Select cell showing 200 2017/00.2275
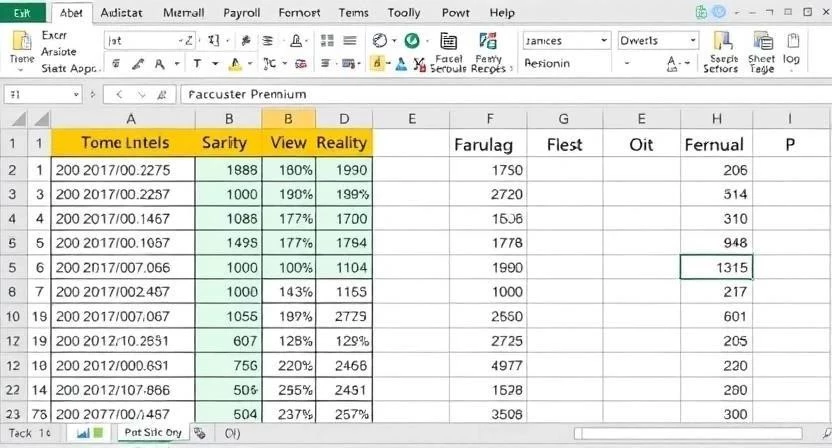Image resolution: width=832 pixels, height=448 pixels. pyautogui.click(x=123, y=170)
